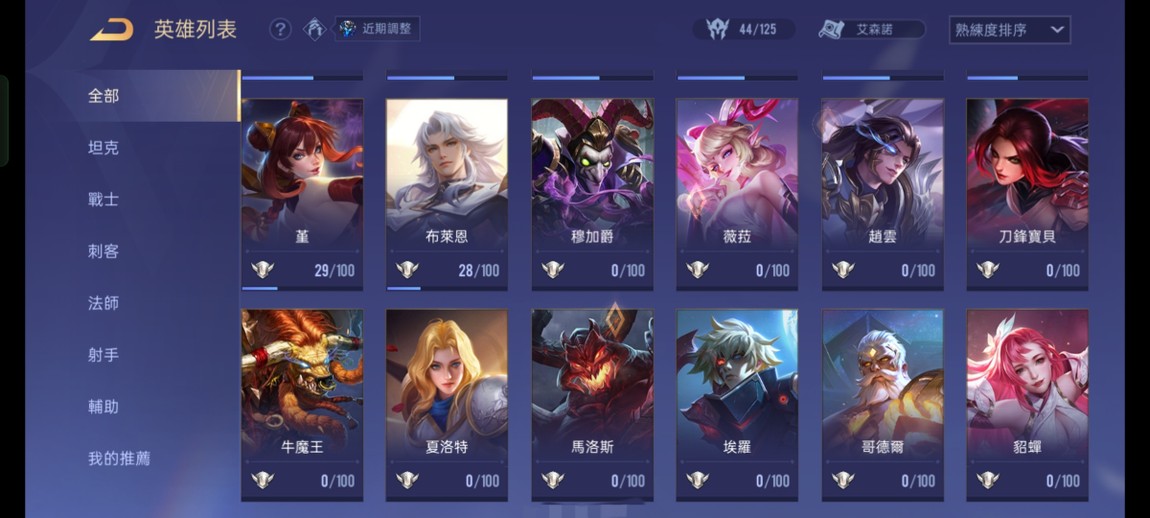
Task: Click the 29/100 proficiency bar for 堇
Action: (301, 288)
